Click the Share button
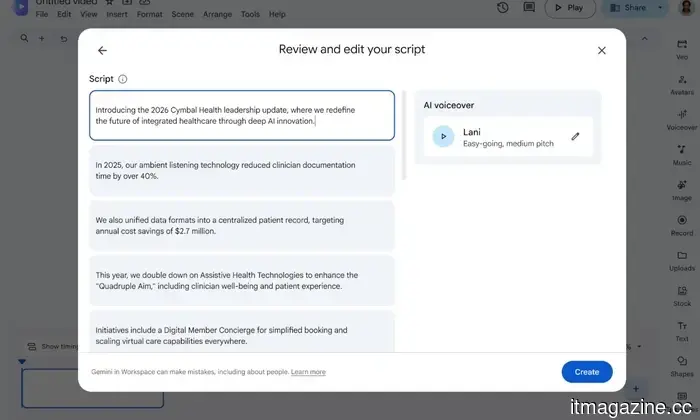The image size is (700, 420). [x=628, y=8]
